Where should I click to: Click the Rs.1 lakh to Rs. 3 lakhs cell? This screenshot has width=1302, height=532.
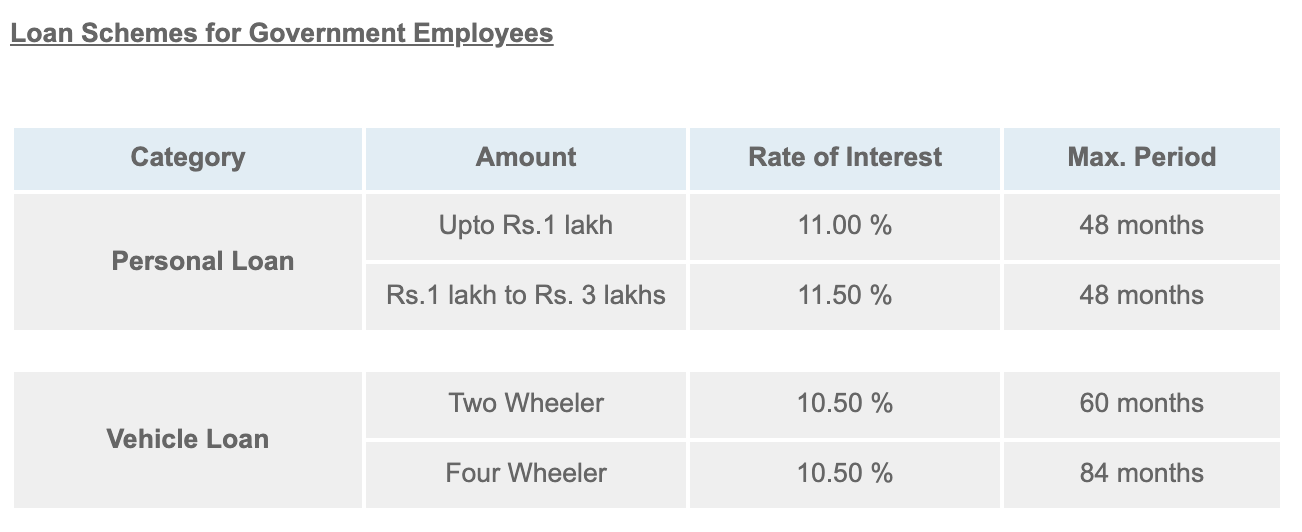526,295
